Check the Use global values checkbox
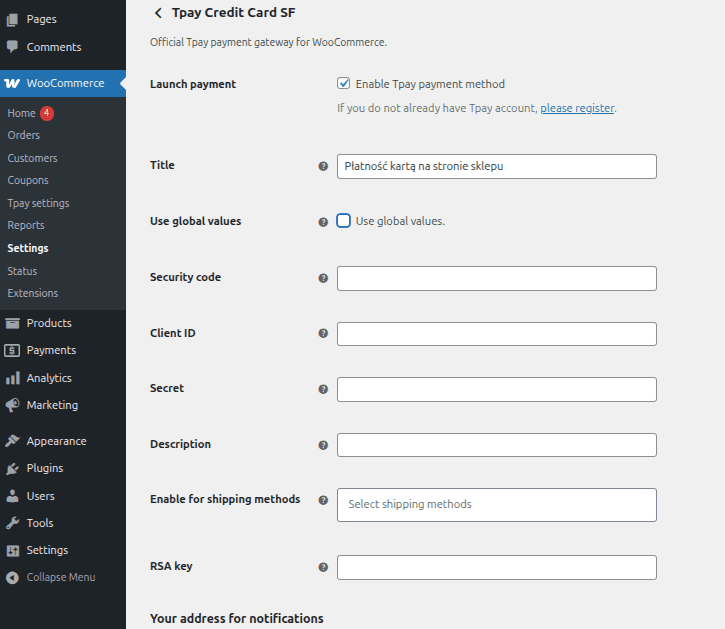 coord(344,221)
